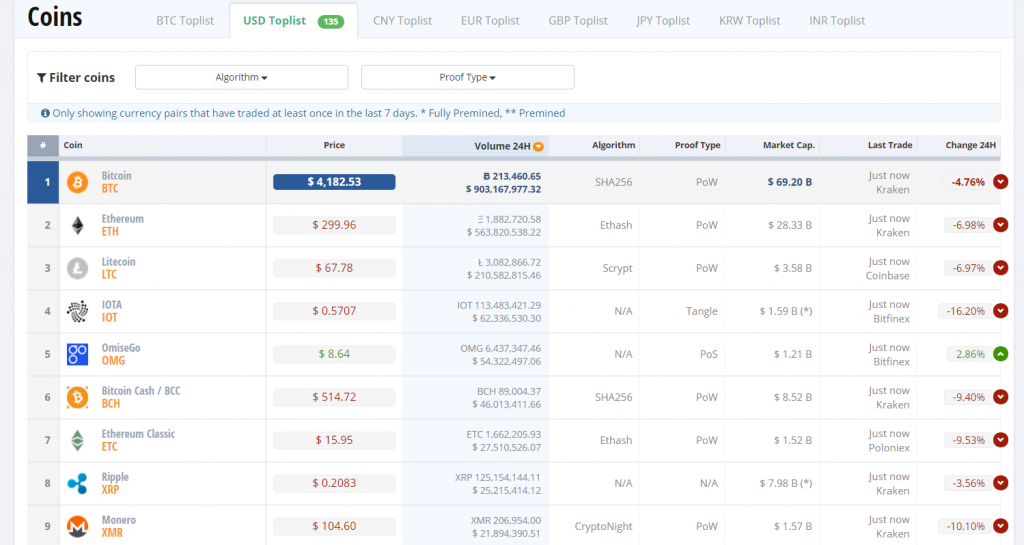The image size is (1024, 545).
Task: Switch to the EUR Toplist tab
Action: click(x=490, y=20)
